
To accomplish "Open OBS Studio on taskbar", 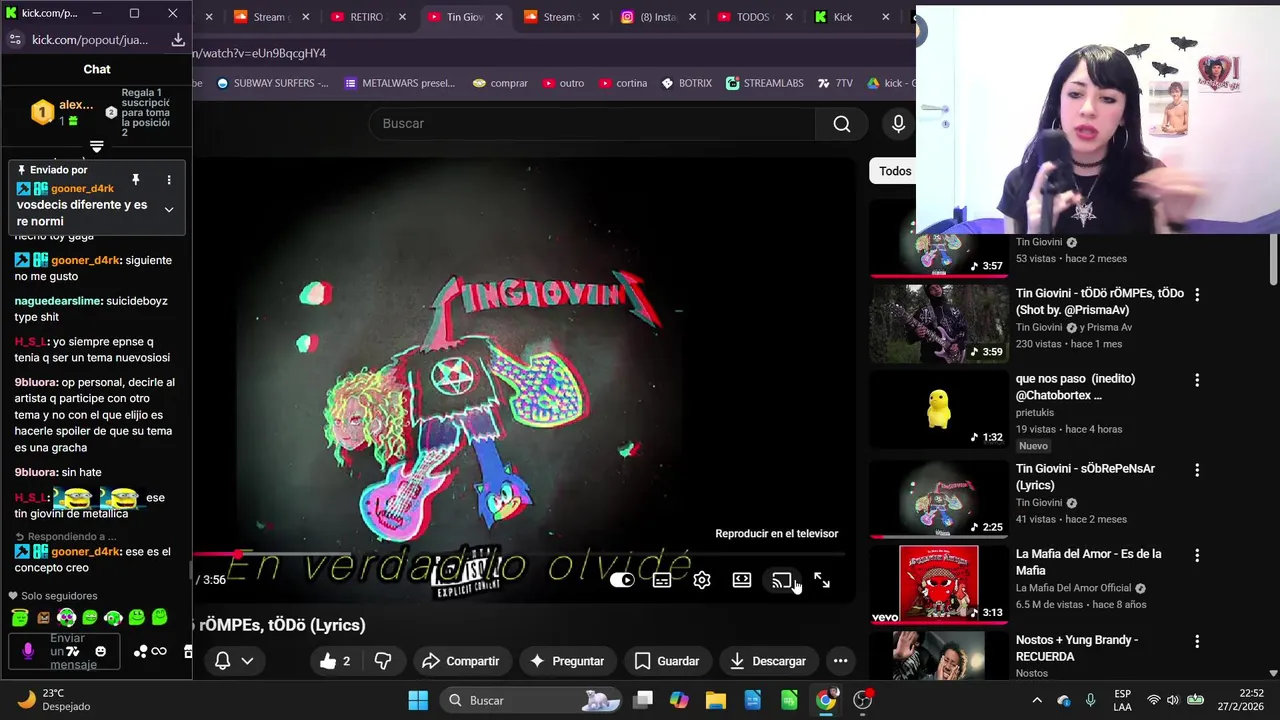I will (863, 700).
